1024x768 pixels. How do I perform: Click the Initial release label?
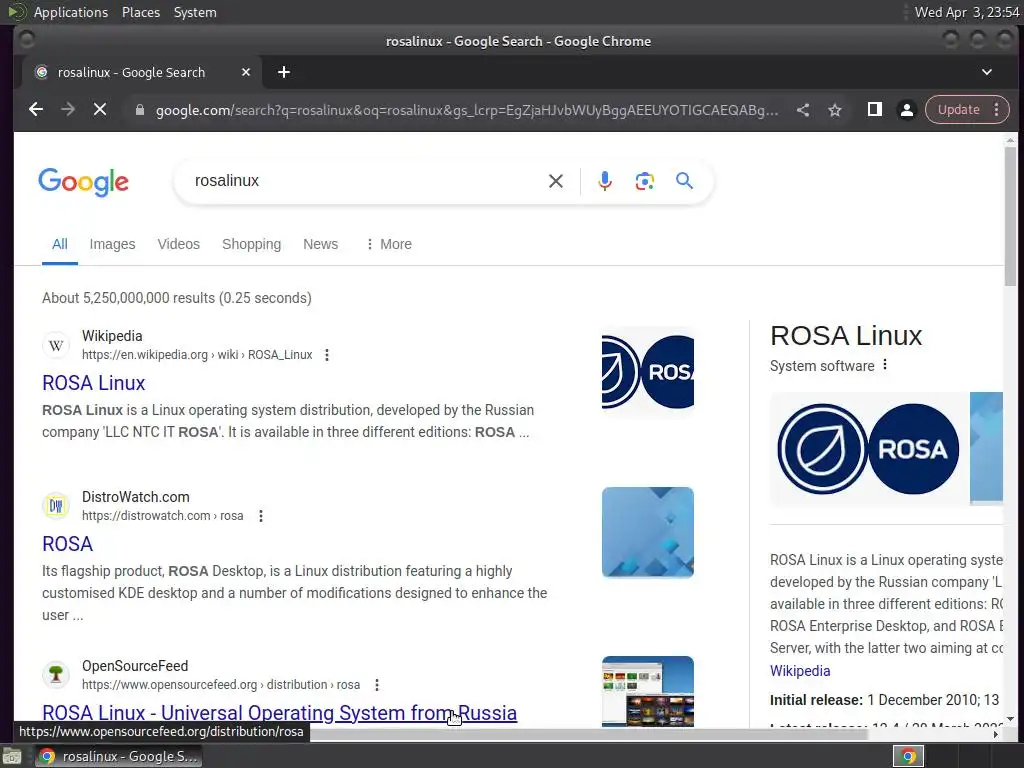(x=816, y=700)
